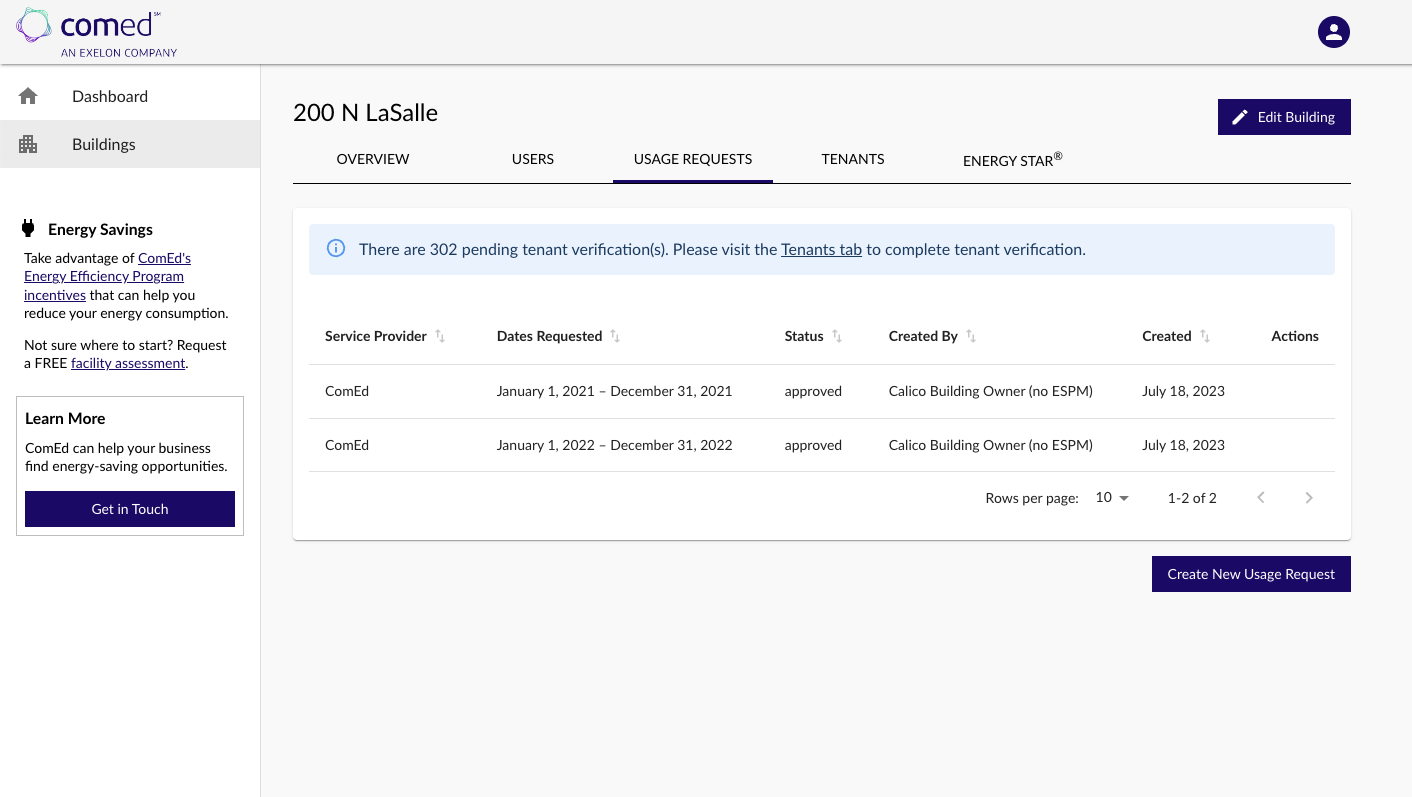Sort by Dates Requested arrow icon
1412x797 pixels.
pyautogui.click(x=615, y=336)
